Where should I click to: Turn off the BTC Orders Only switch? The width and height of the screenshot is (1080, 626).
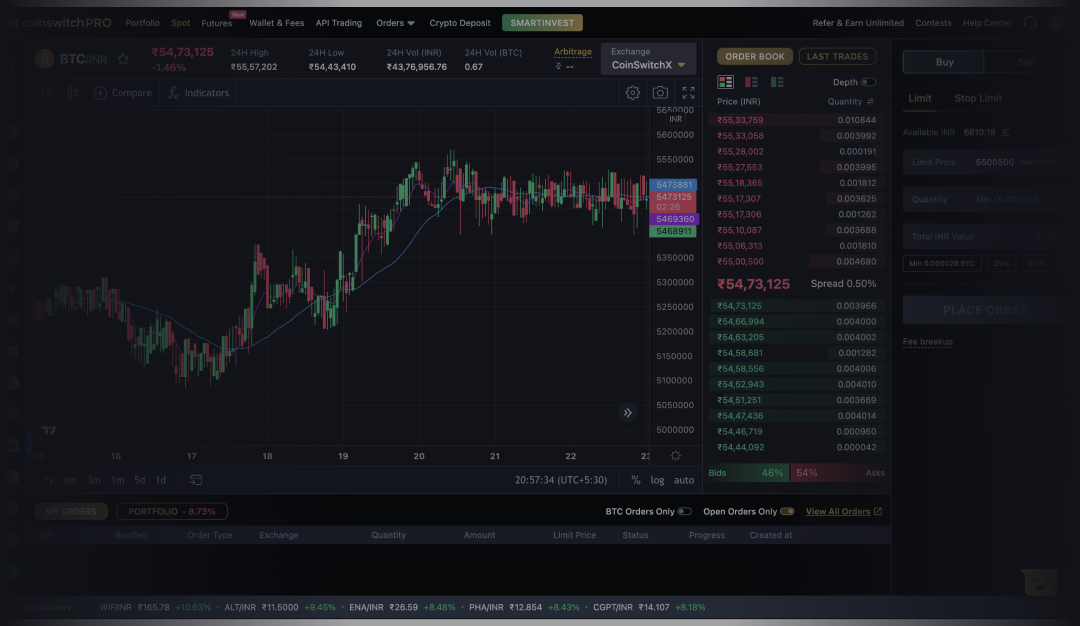point(685,511)
